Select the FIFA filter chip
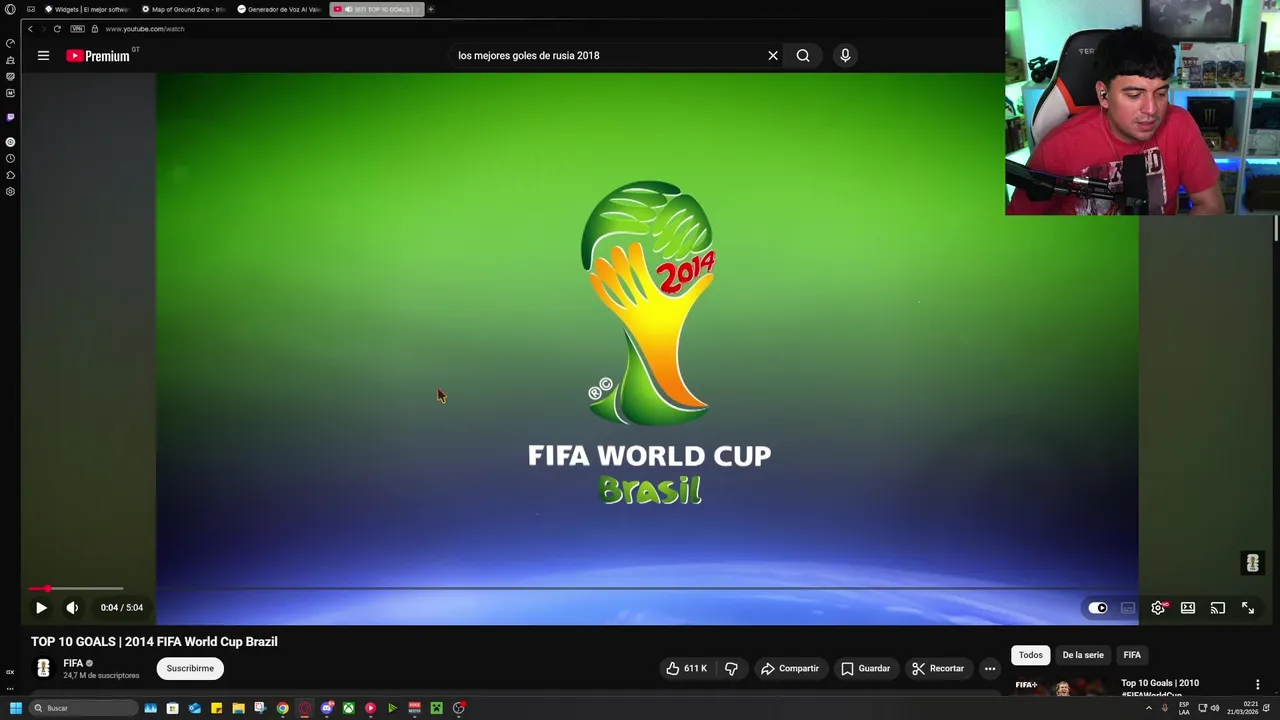This screenshot has height=720, width=1280. (1132, 655)
